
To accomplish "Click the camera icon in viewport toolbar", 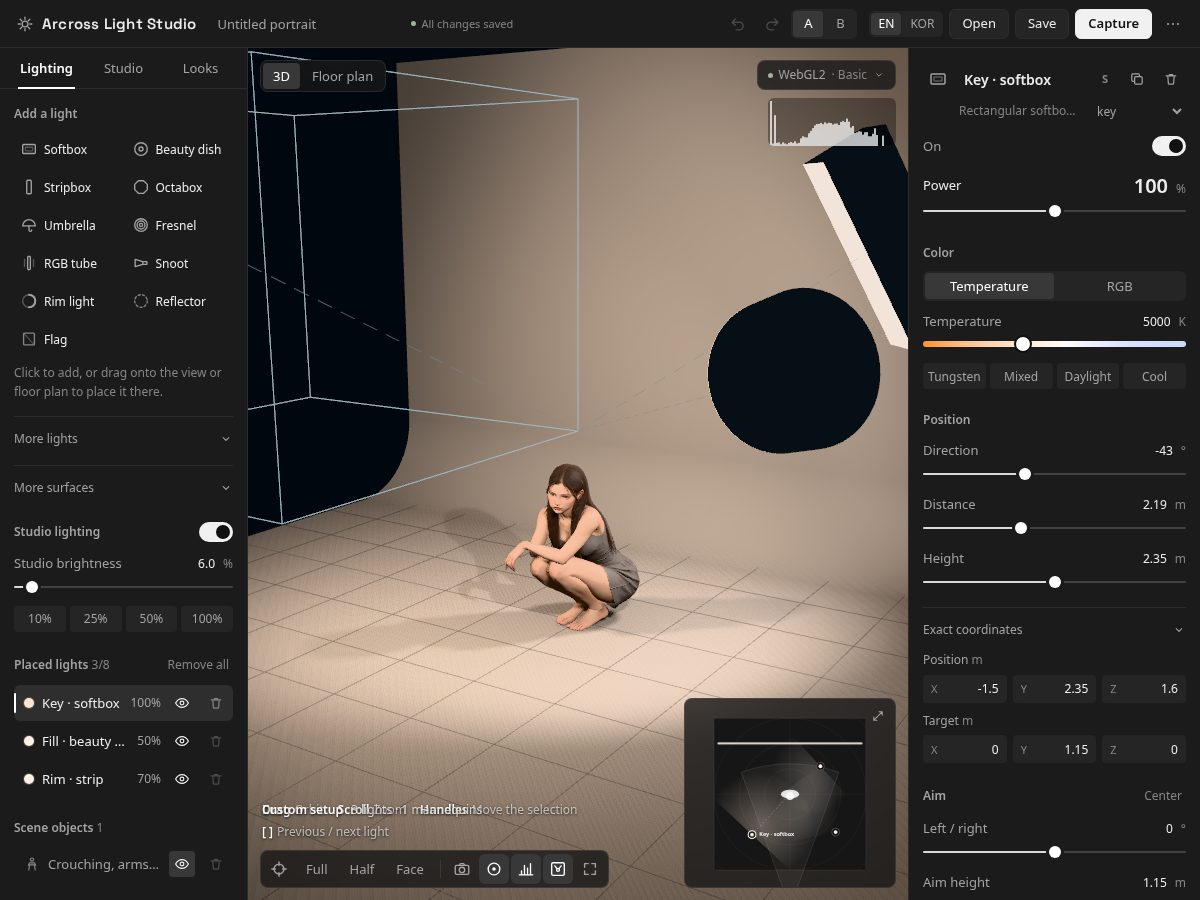I will tap(461, 869).
